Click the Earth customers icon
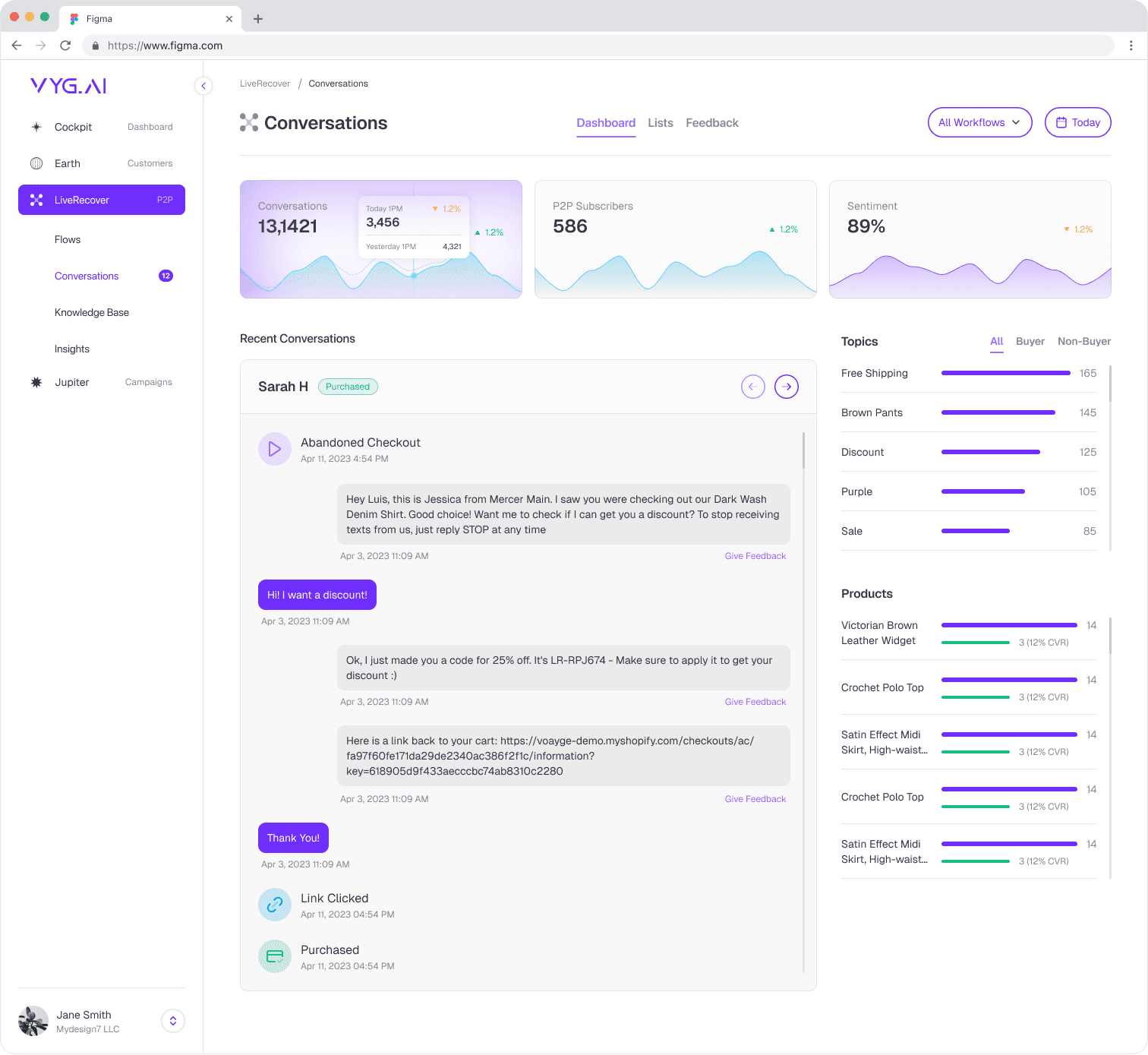Image resolution: width=1148 pixels, height=1055 pixels. (36, 163)
